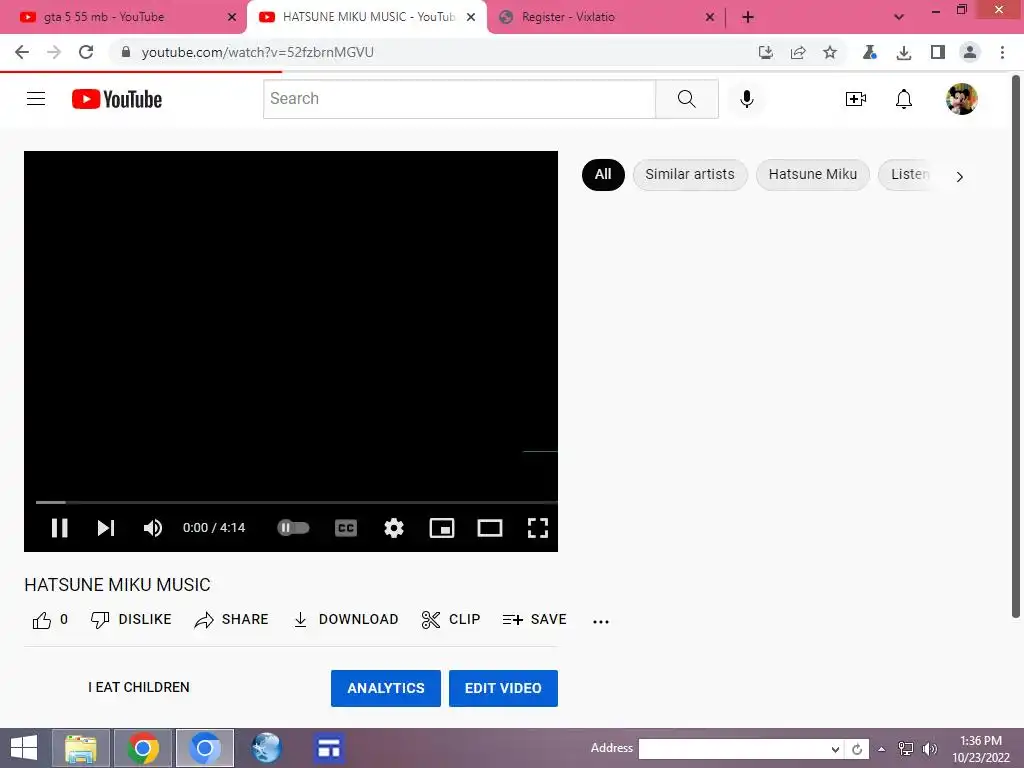This screenshot has width=1024, height=768.
Task: Open notifications bell
Action: tap(904, 99)
